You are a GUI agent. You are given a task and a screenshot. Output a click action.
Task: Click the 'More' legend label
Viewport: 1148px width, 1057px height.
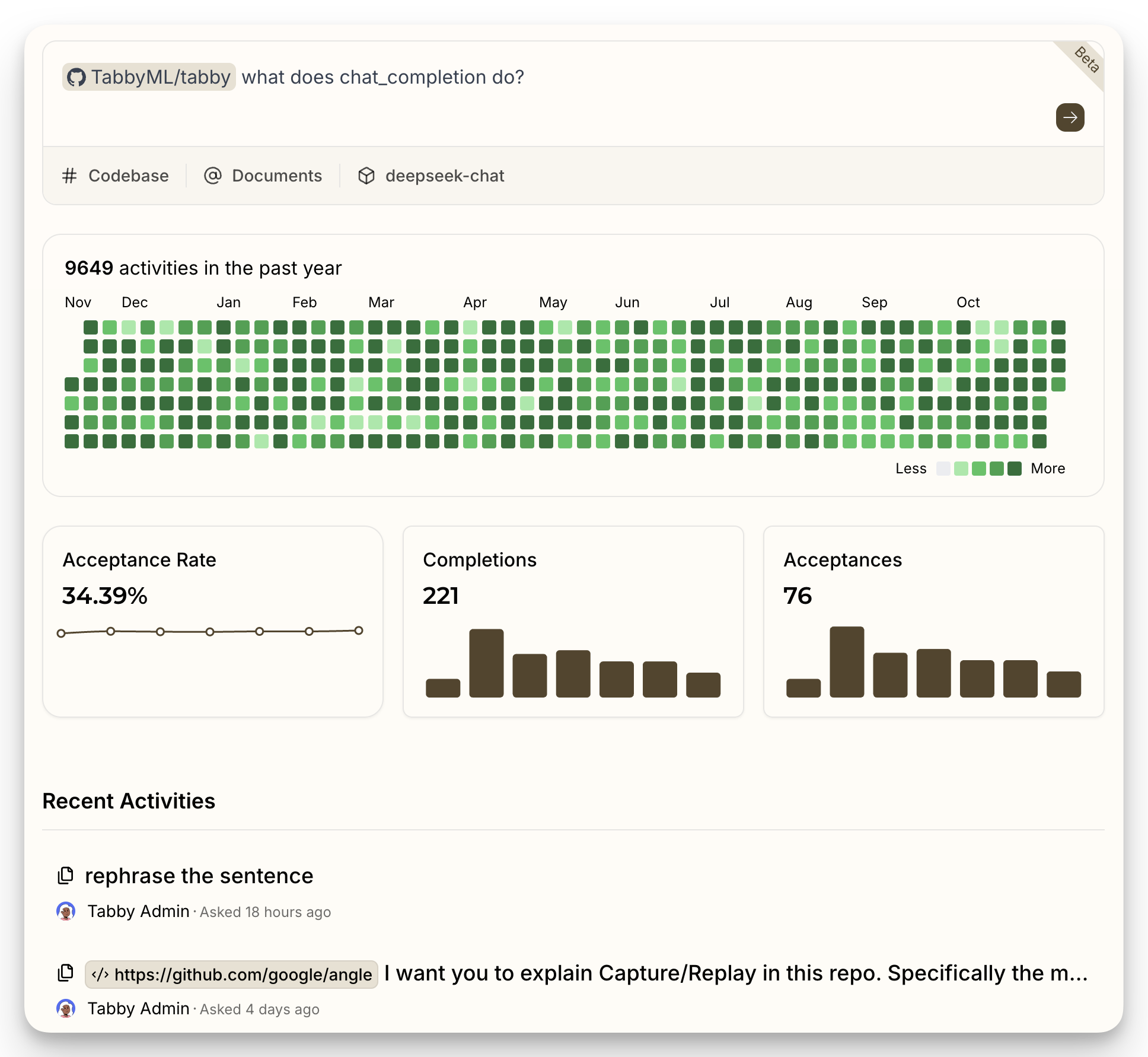[1048, 469]
